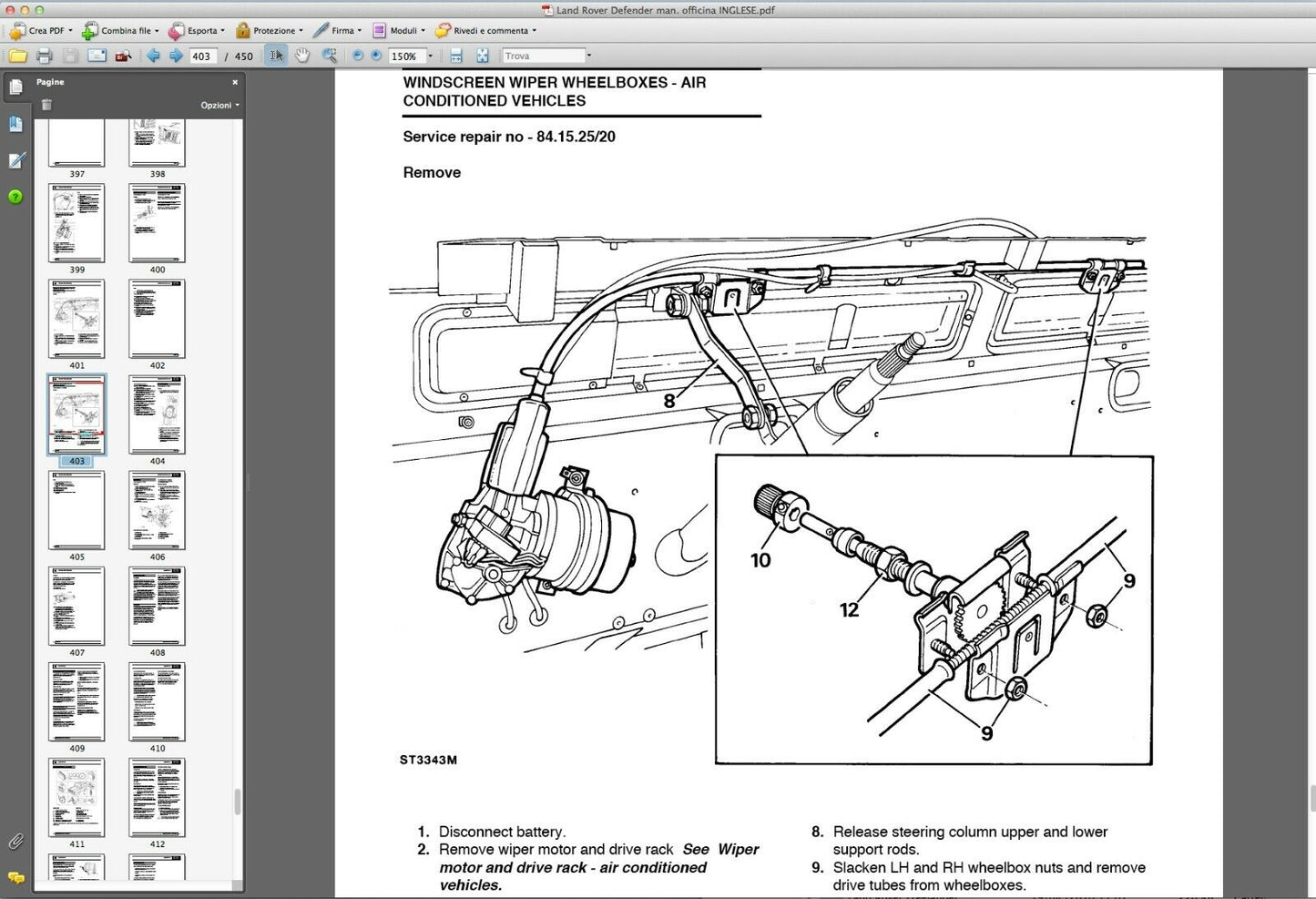
Task: Open the attachments paperclip panel
Action: [x=15, y=841]
